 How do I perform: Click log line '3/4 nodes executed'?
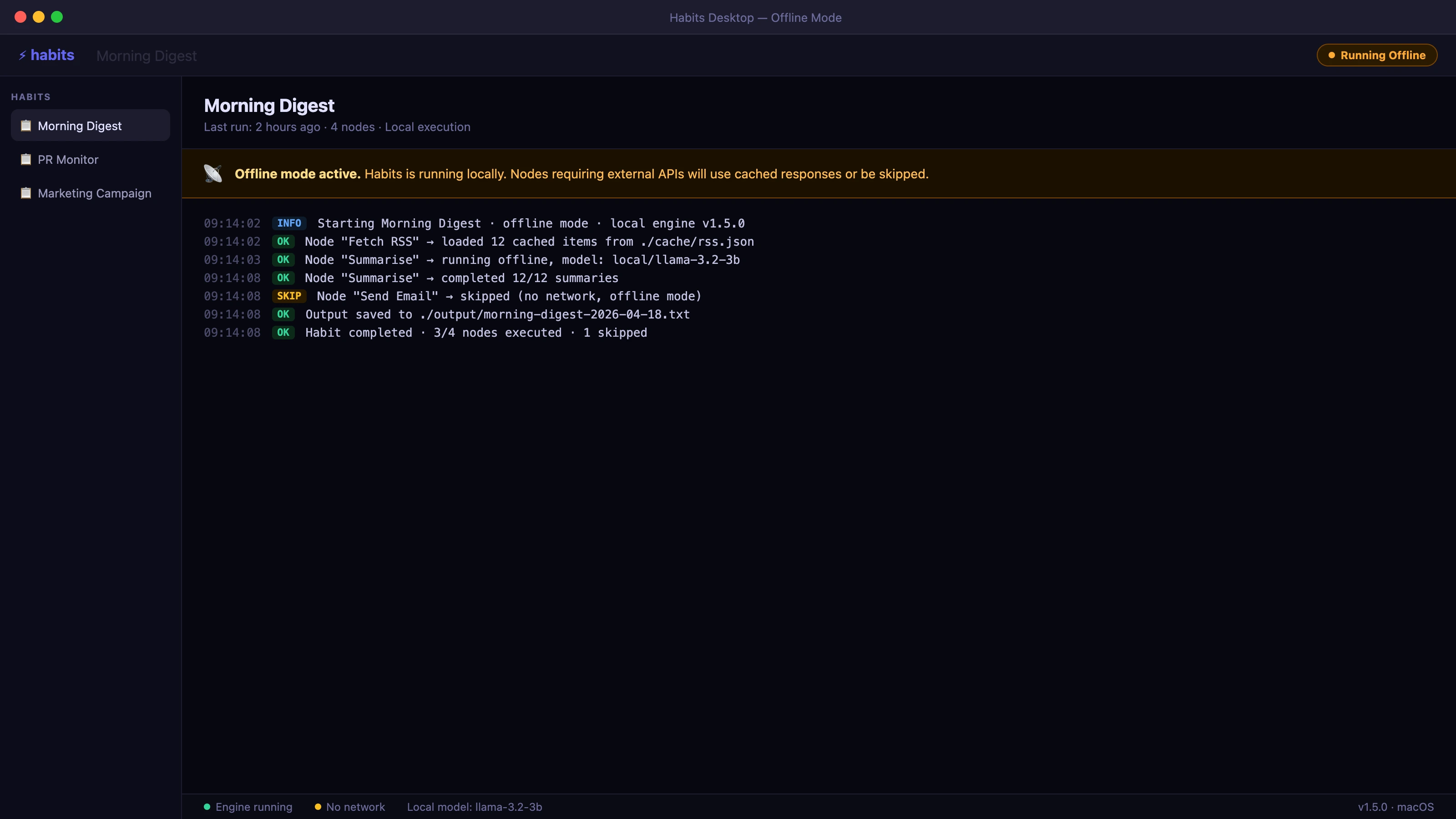pyautogui.click(x=476, y=332)
